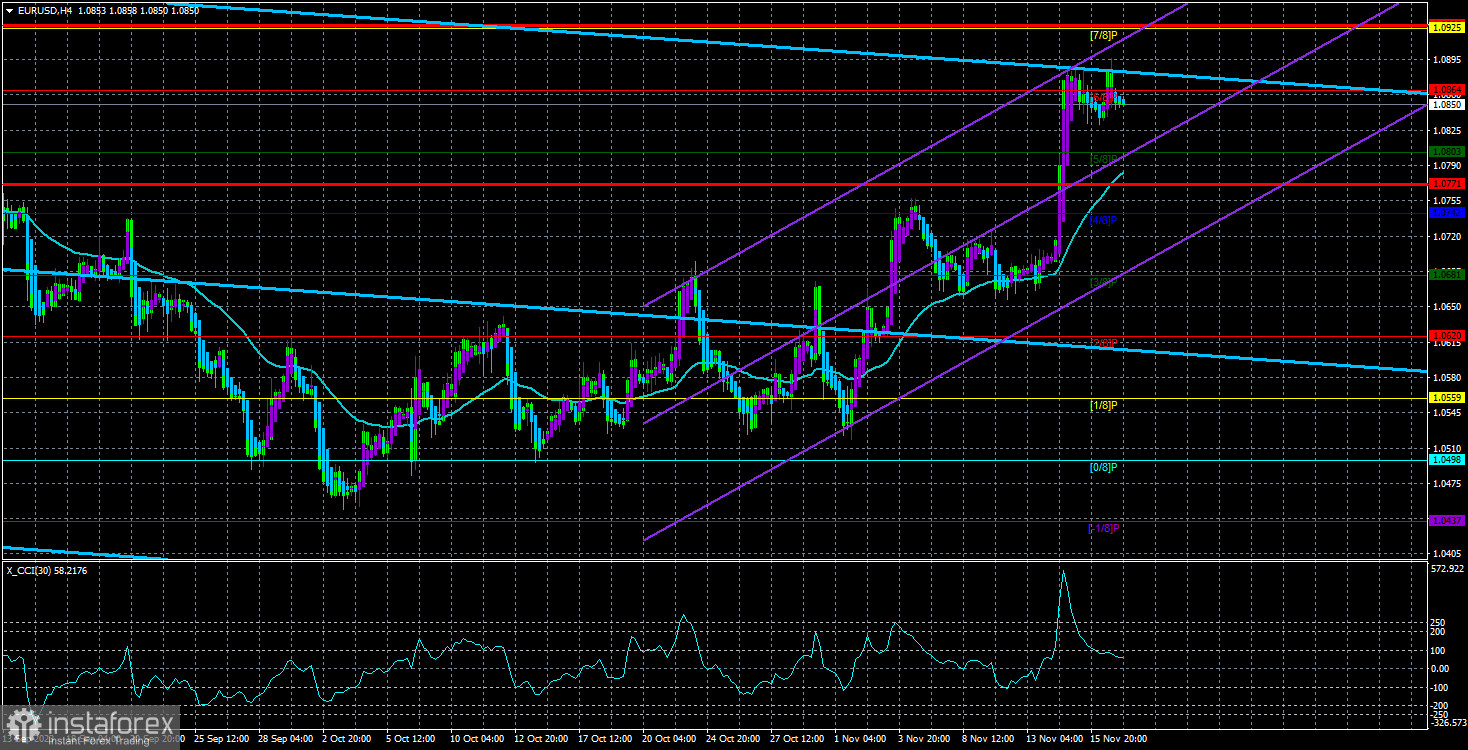
Task: Click the cyan 1.0498 price tag
Action: [1448, 459]
